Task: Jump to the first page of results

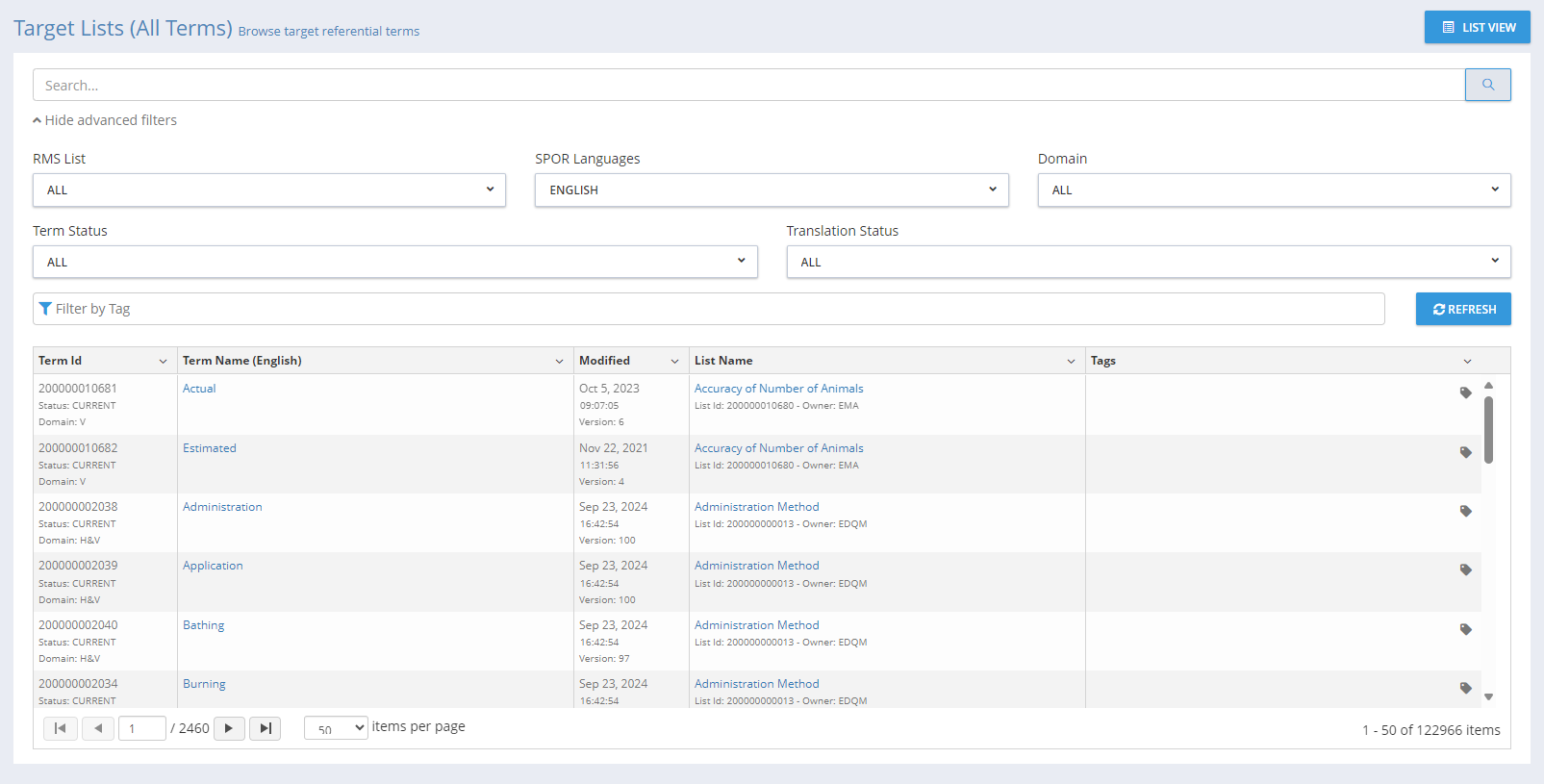Action: pyautogui.click(x=60, y=728)
